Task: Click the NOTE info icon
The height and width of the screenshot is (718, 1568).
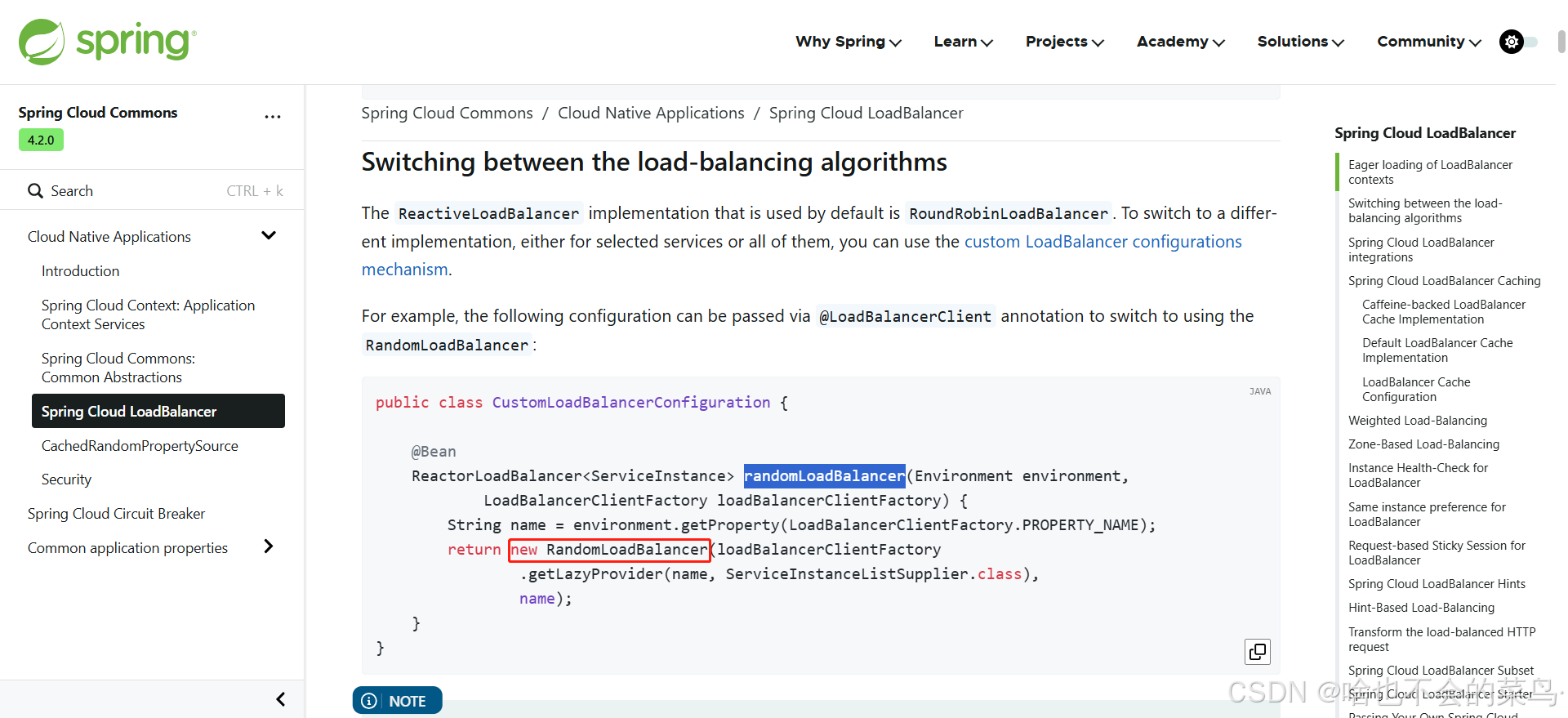Action: 369,701
